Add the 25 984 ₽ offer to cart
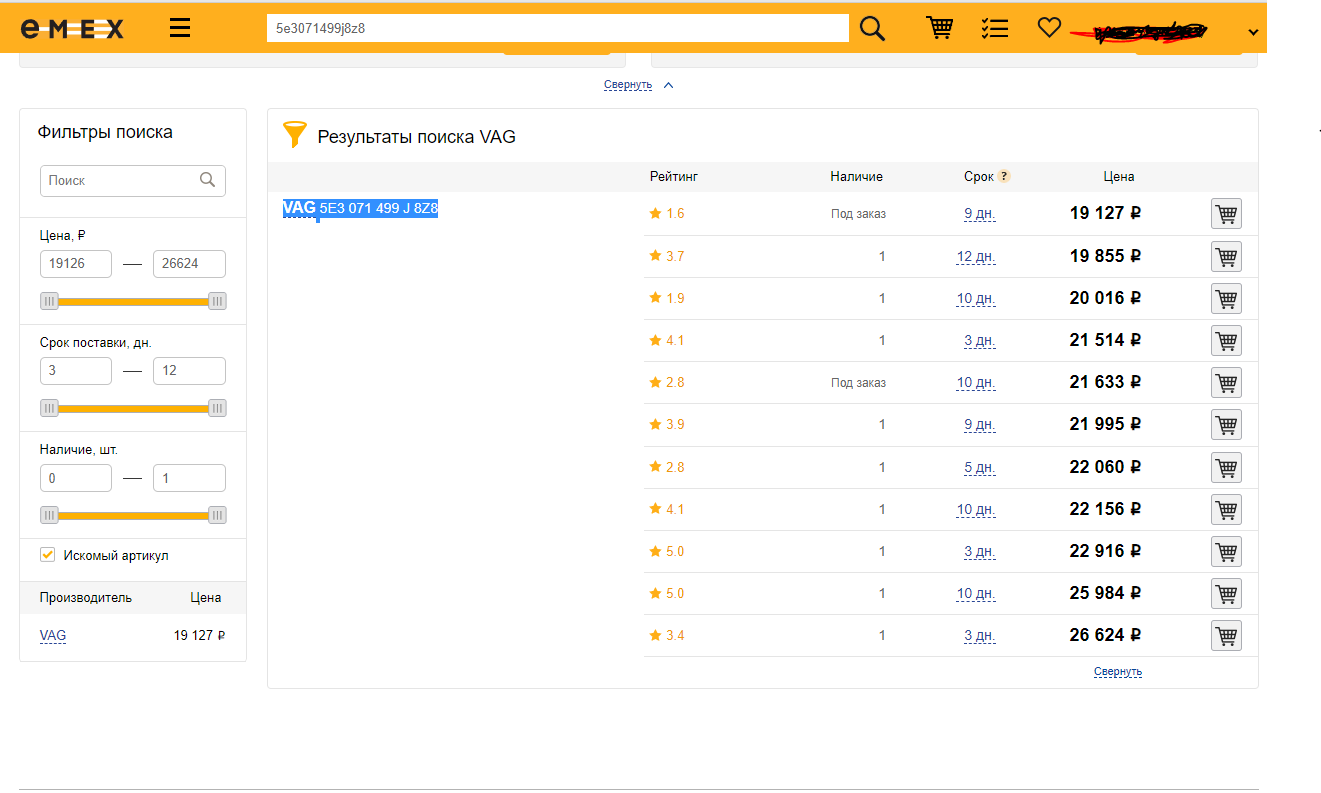 pos(1226,593)
